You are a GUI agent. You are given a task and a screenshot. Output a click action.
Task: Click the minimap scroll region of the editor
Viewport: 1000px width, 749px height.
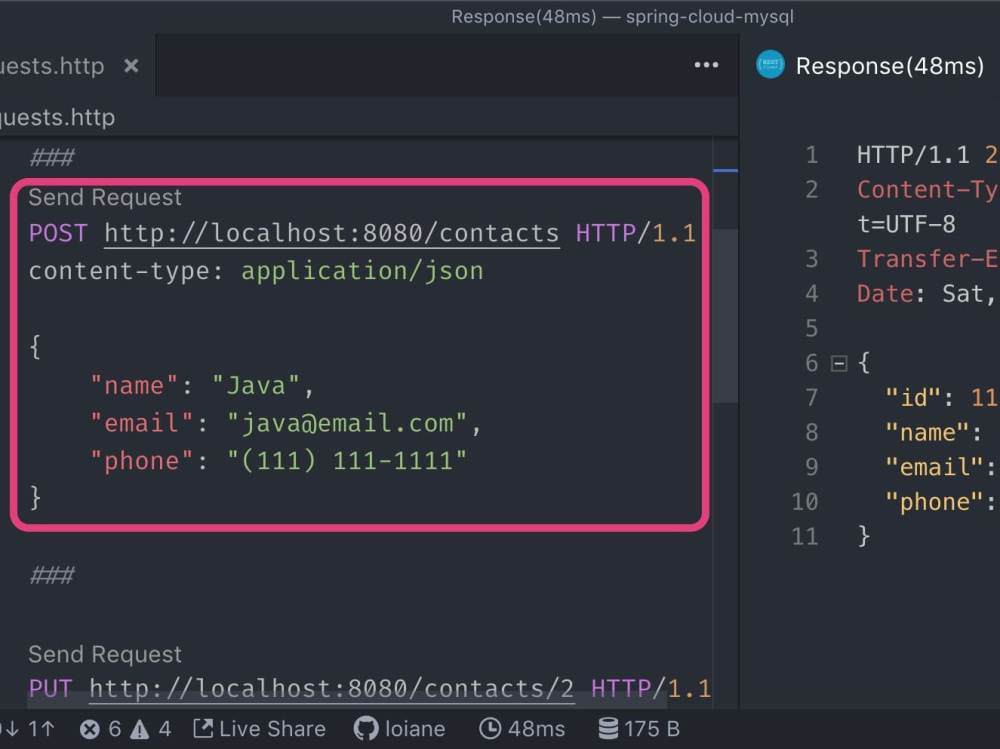[725, 316]
